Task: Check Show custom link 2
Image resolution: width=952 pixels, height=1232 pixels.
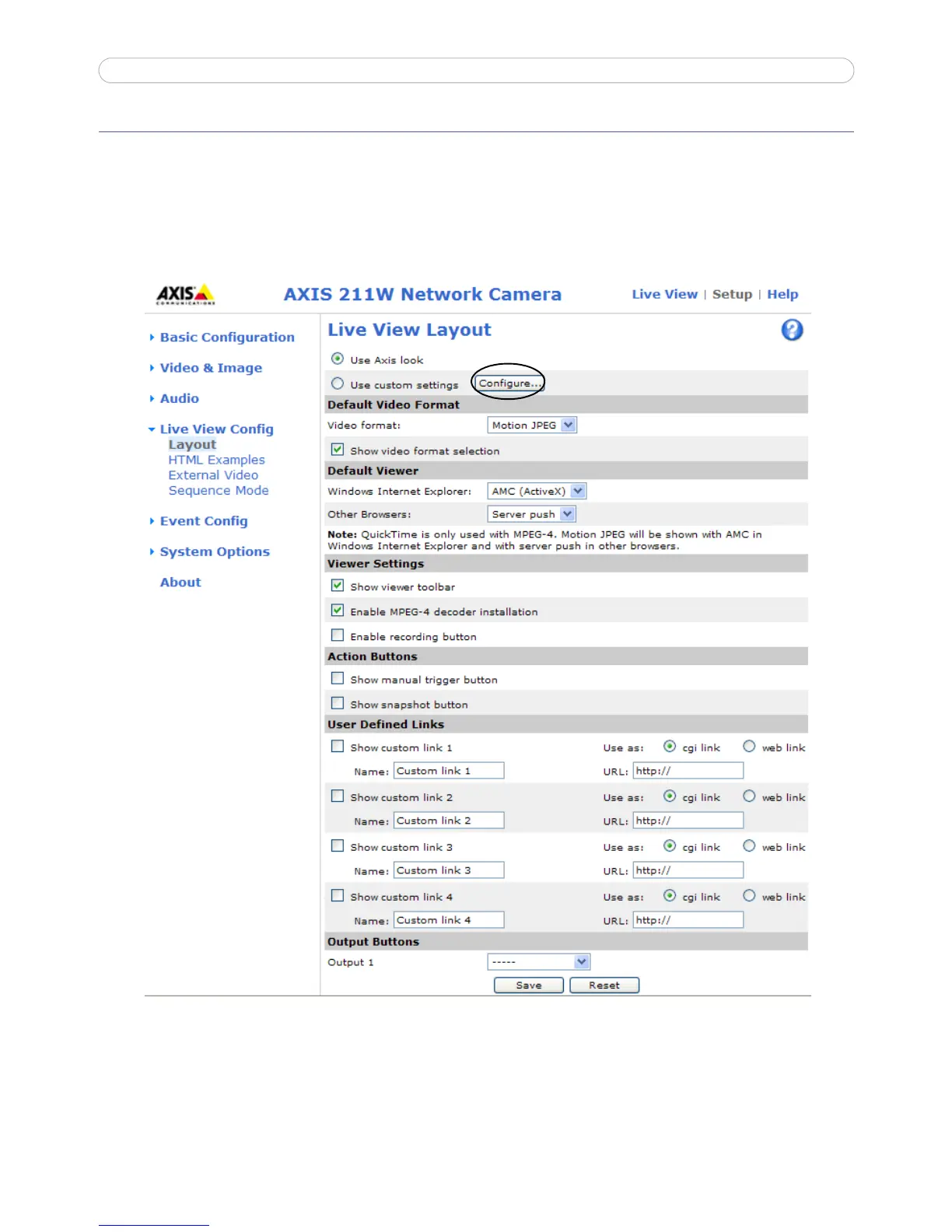Action: point(338,796)
